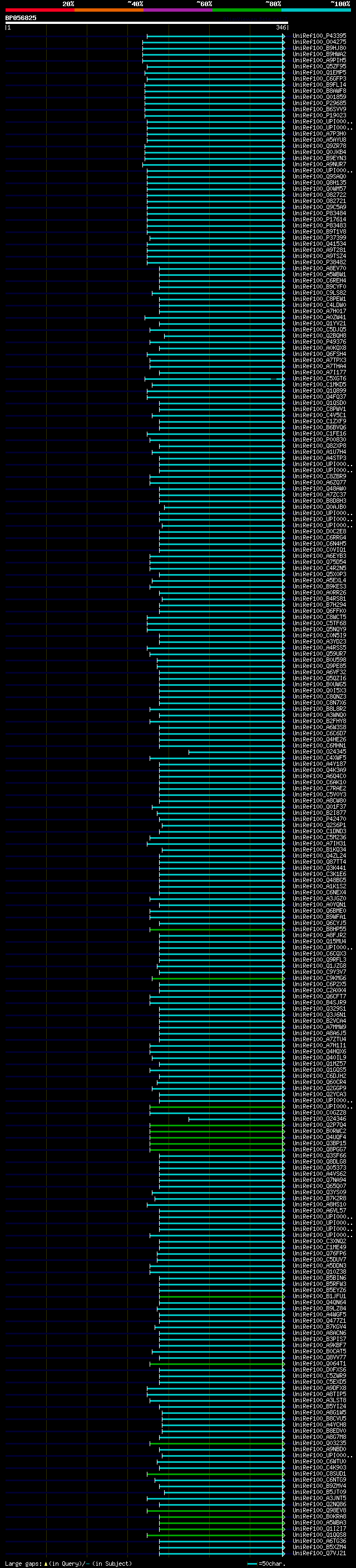
Task: Select the UniRef100_A5AYU8 label
Action: pos(319,140)
